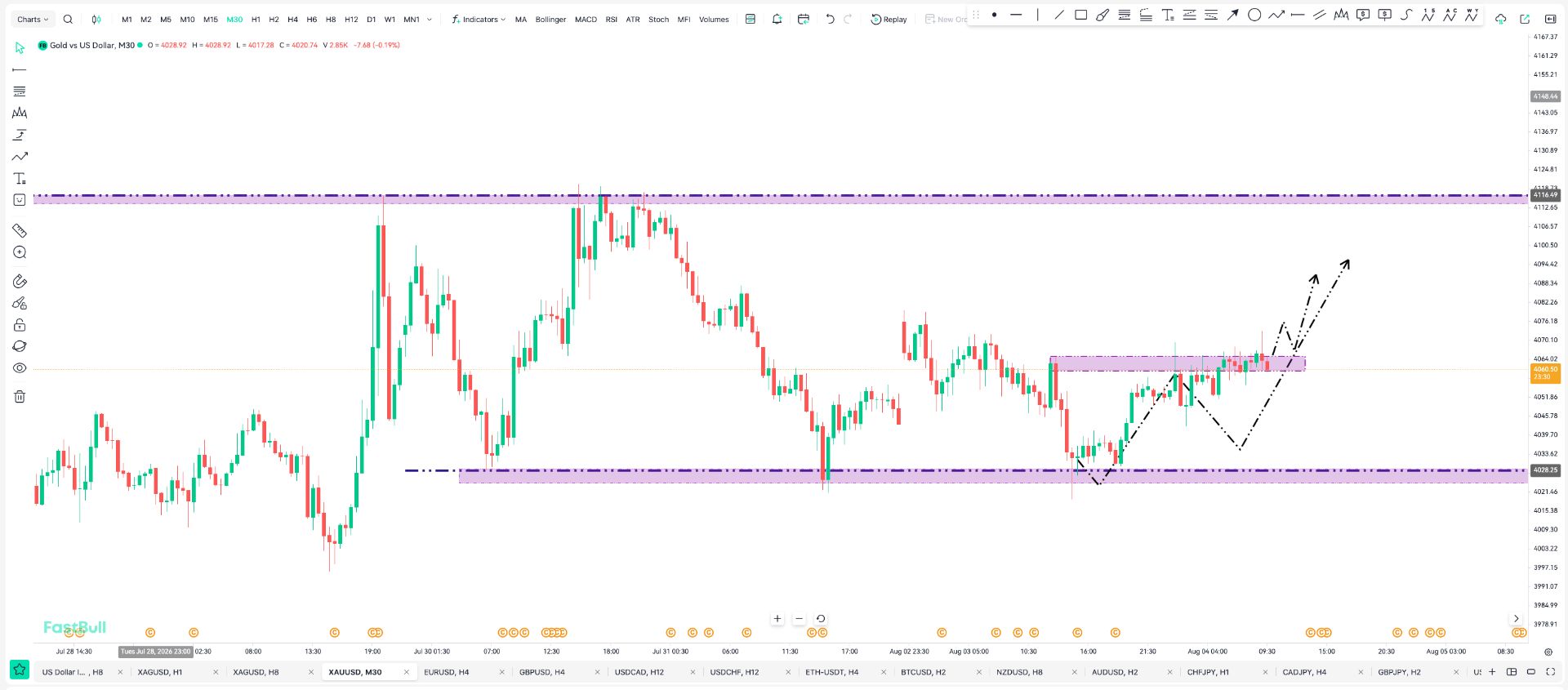Select the rectangle drawing tool

click(x=1080, y=15)
